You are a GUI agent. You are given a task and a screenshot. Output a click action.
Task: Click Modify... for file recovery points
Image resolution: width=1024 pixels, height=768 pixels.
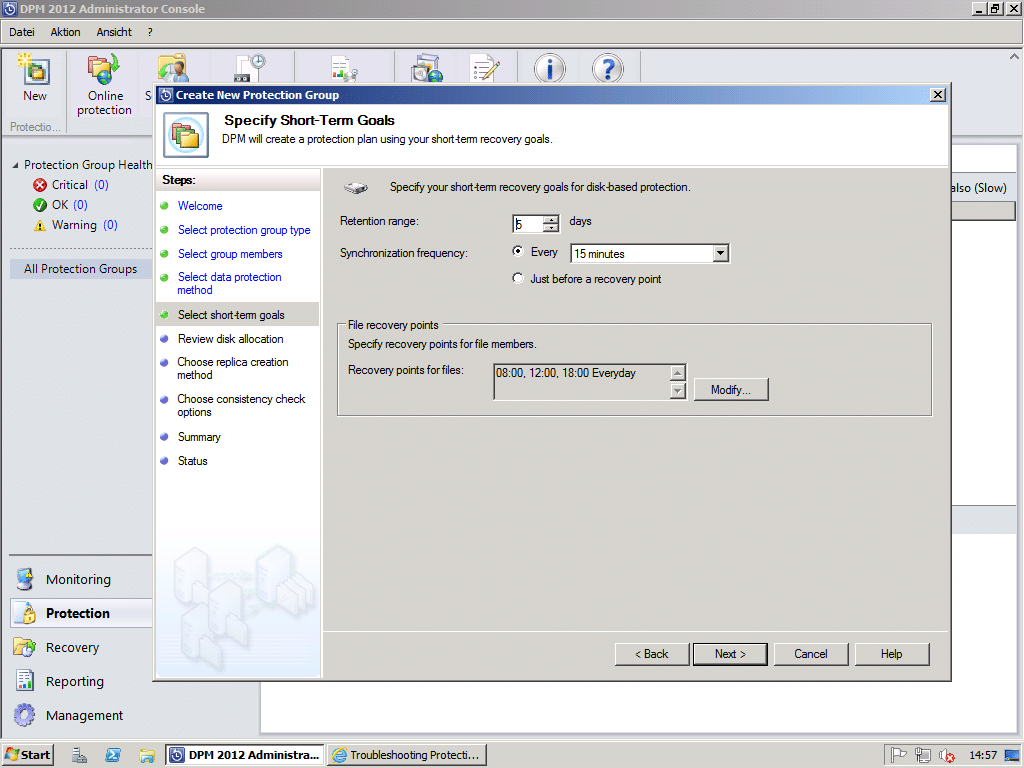click(x=731, y=390)
